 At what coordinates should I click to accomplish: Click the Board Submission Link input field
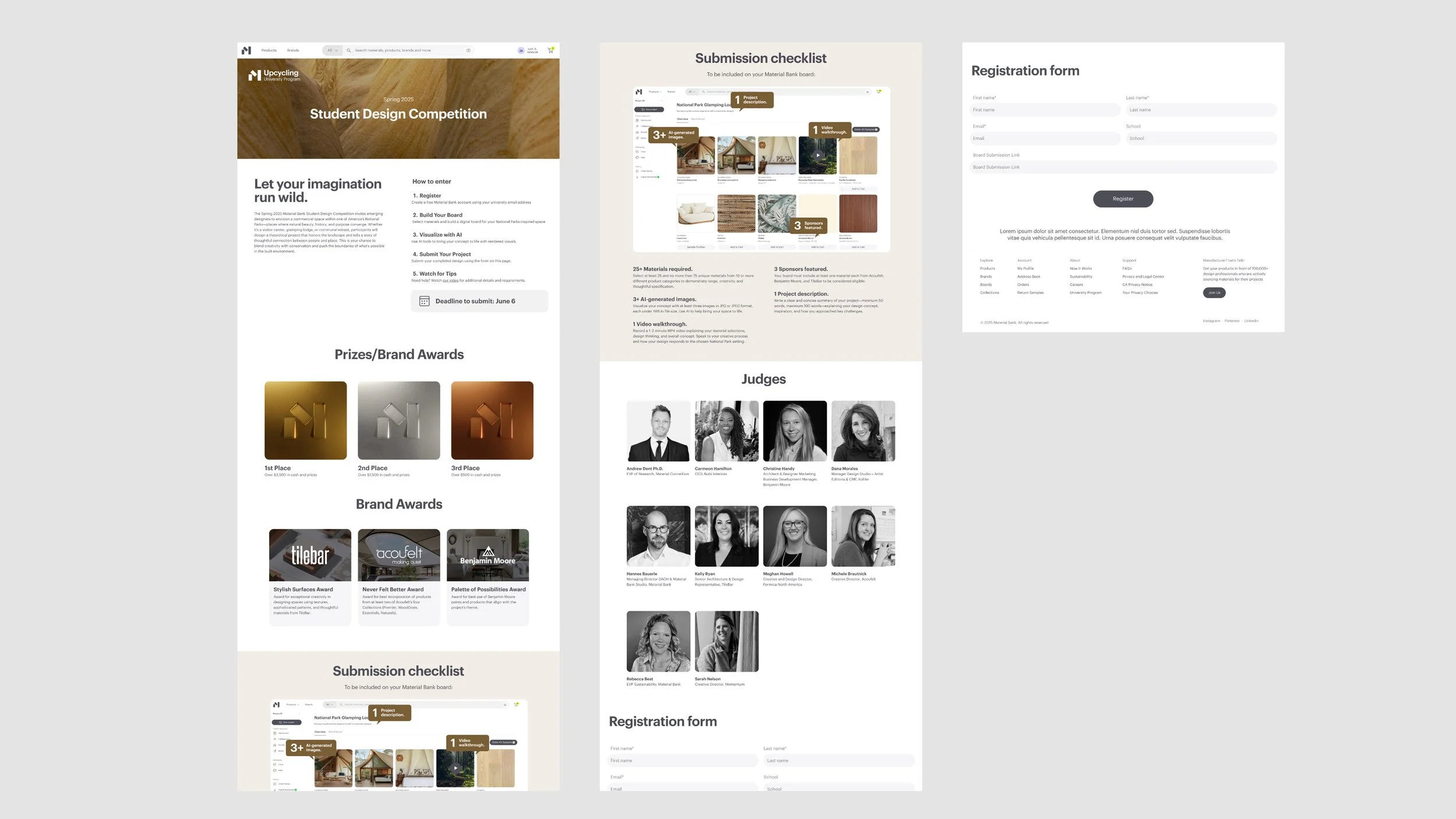1122,168
